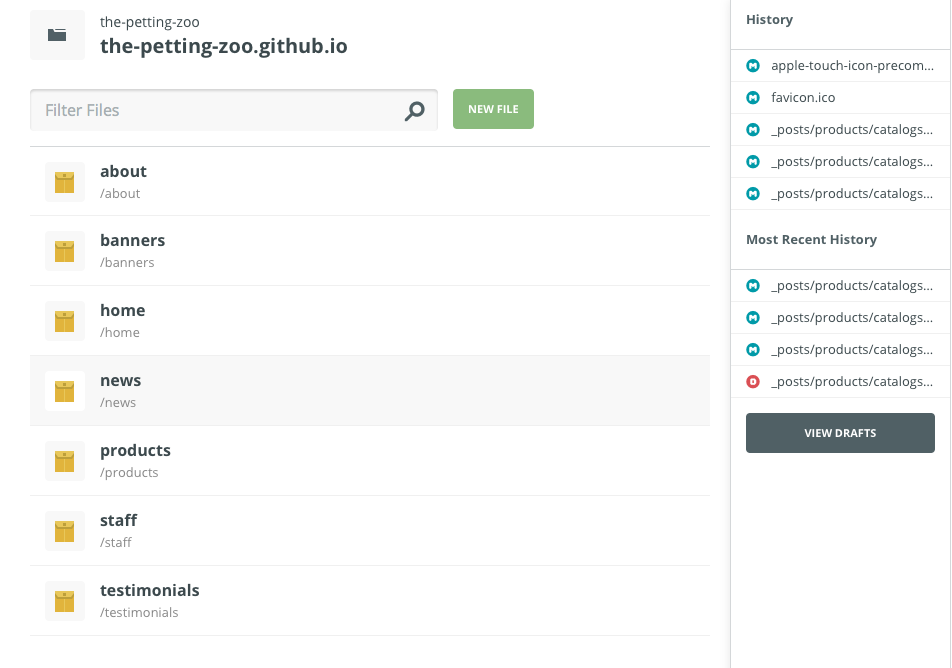Create a file with the NEW FILE button
This screenshot has width=952, height=668.
click(493, 109)
